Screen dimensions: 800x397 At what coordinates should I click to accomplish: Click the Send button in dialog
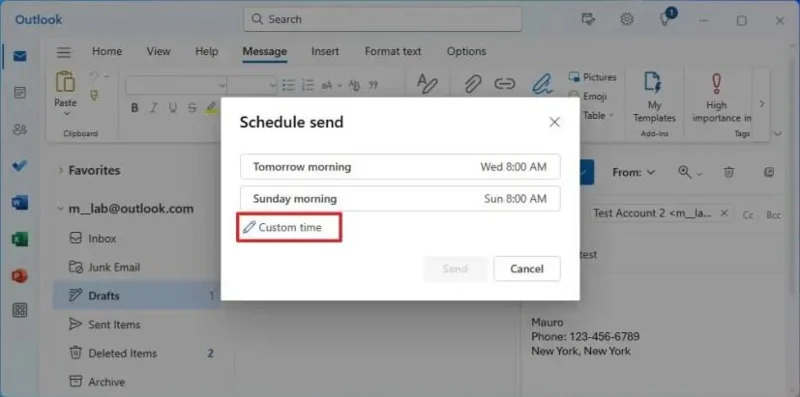point(455,269)
